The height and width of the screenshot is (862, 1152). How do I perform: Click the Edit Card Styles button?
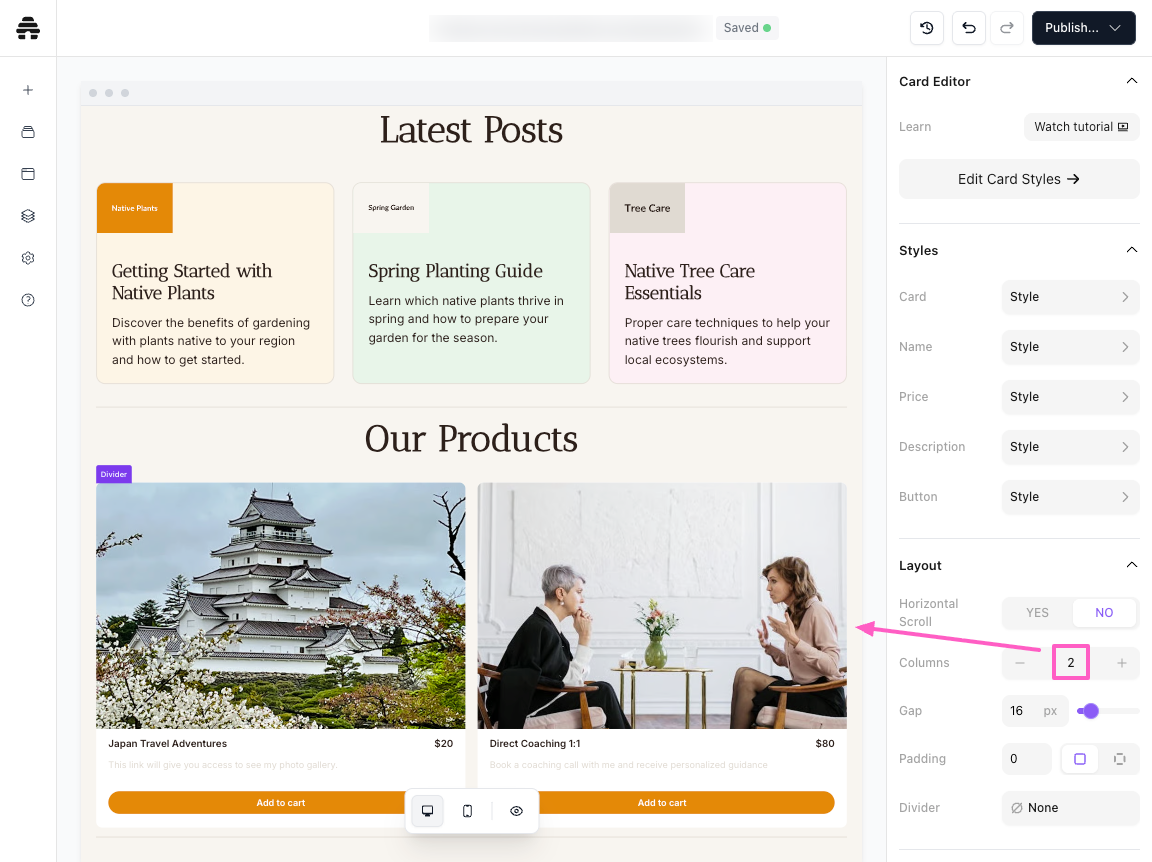pyautogui.click(x=1019, y=179)
